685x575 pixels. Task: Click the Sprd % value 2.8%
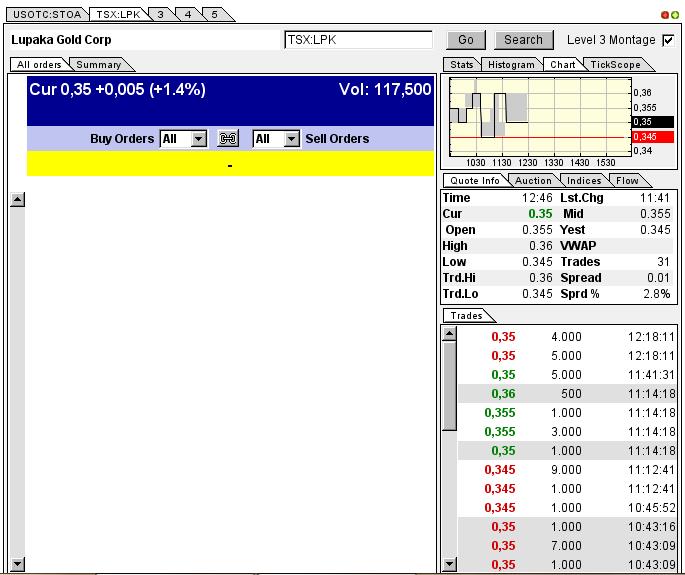coord(657,294)
